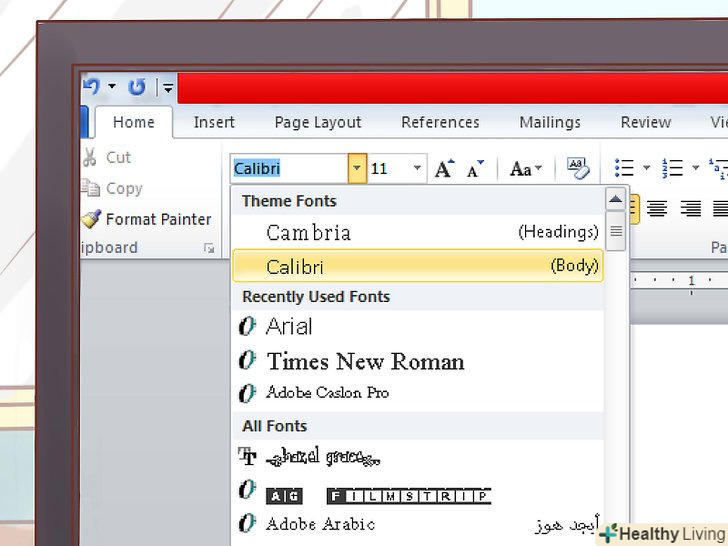Open the Change Case Aa menu
Viewport: 728px width, 546px height.
click(526, 169)
